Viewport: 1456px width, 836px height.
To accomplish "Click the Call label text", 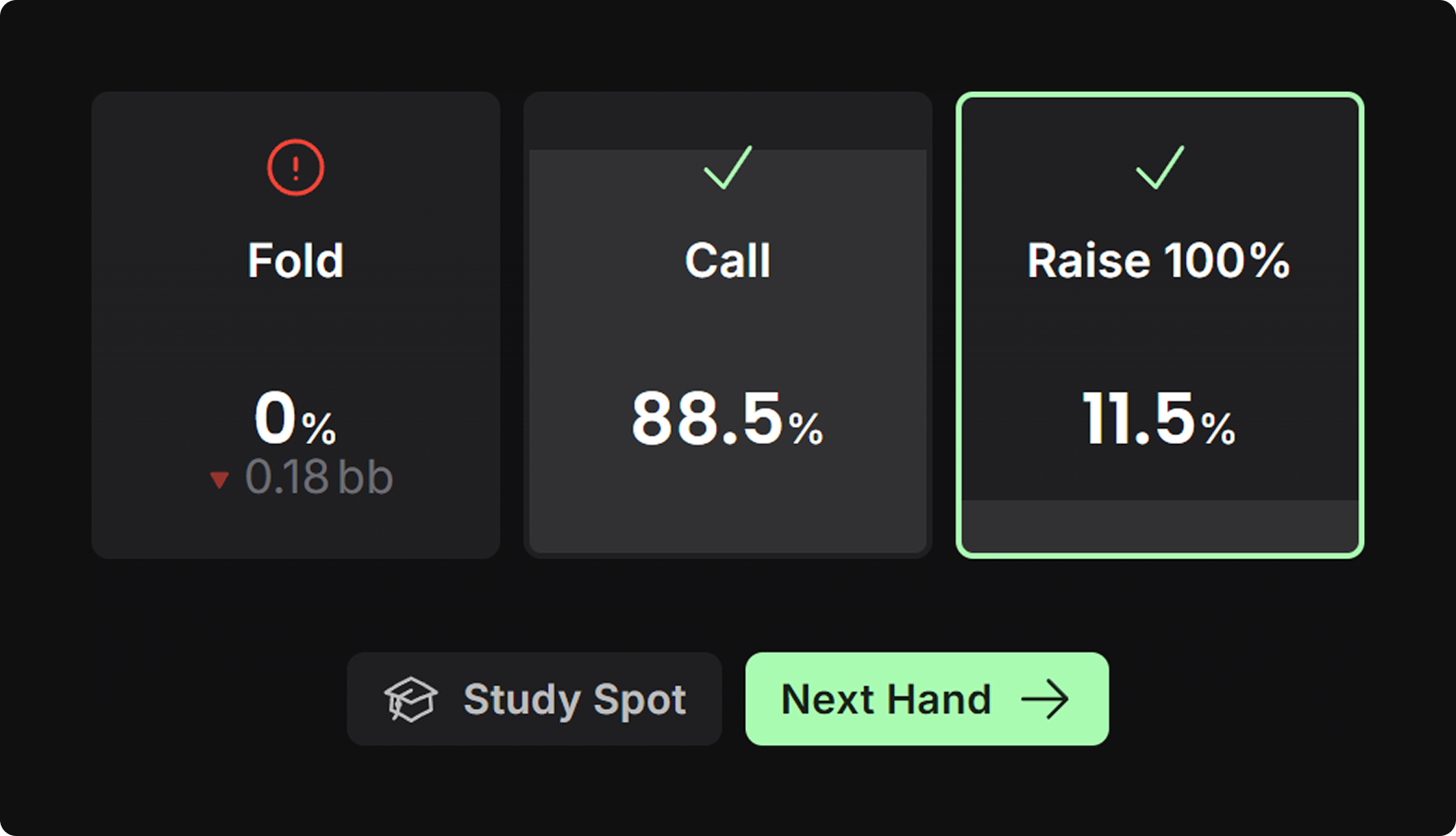I will (727, 260).
